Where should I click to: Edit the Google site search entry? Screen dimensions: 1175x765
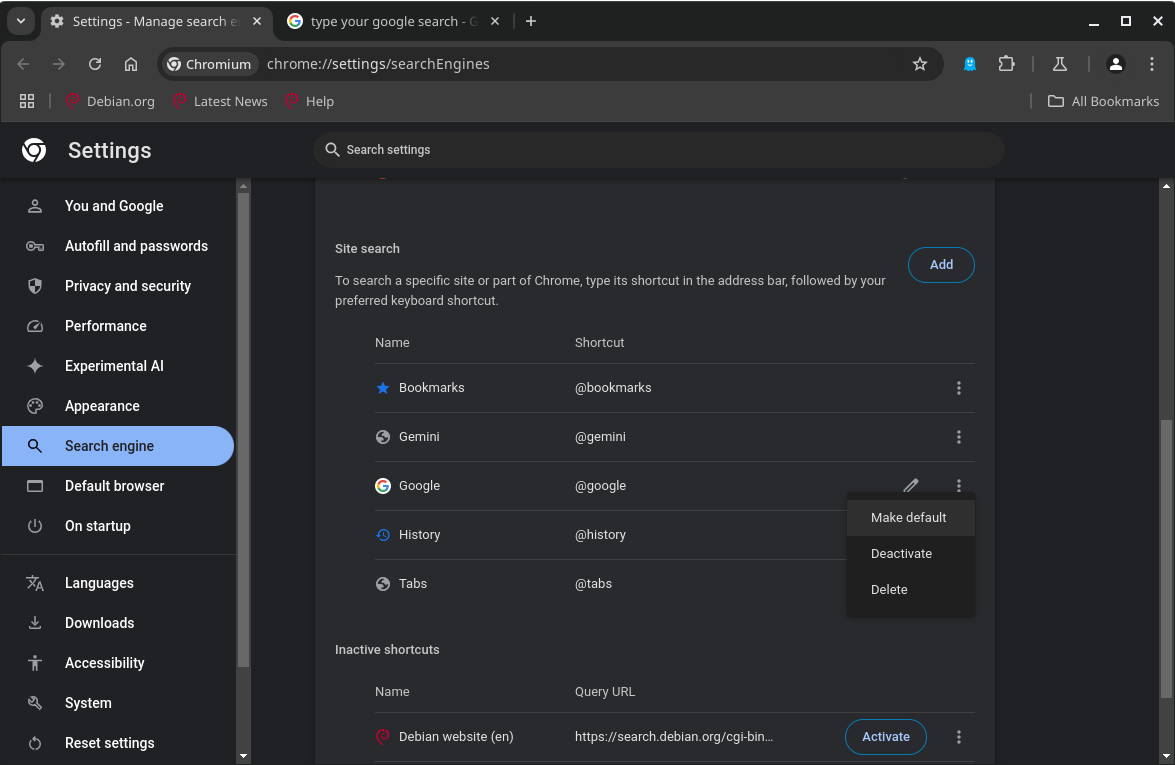click(x=910, y=486)
